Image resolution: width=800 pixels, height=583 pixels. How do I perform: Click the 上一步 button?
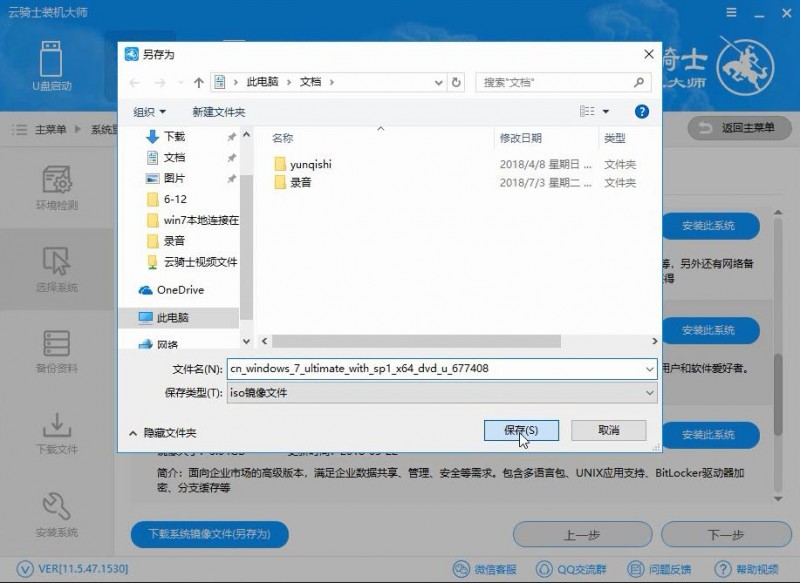(582, 535)
